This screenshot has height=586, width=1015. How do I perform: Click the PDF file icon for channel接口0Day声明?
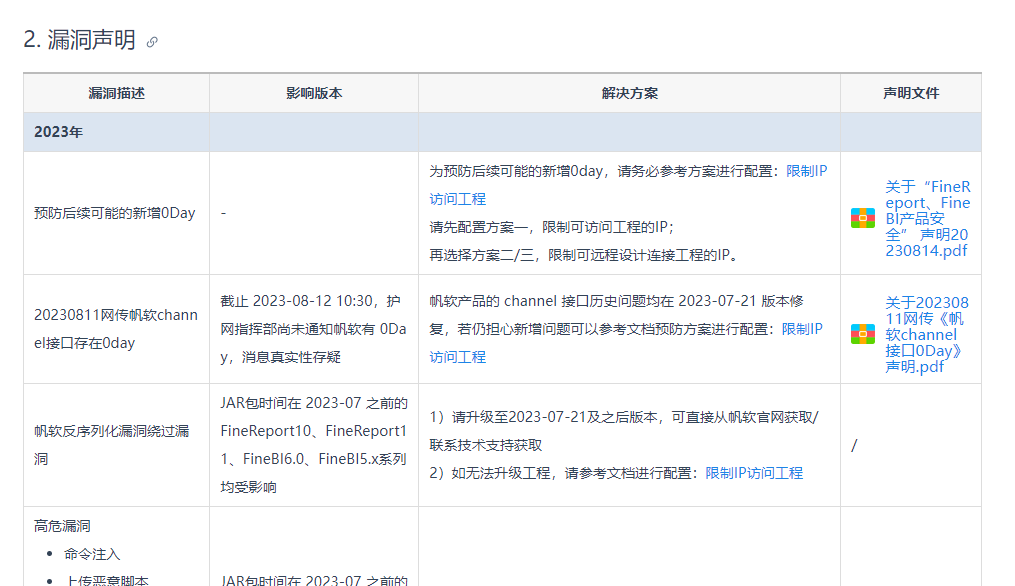point(863,334)
